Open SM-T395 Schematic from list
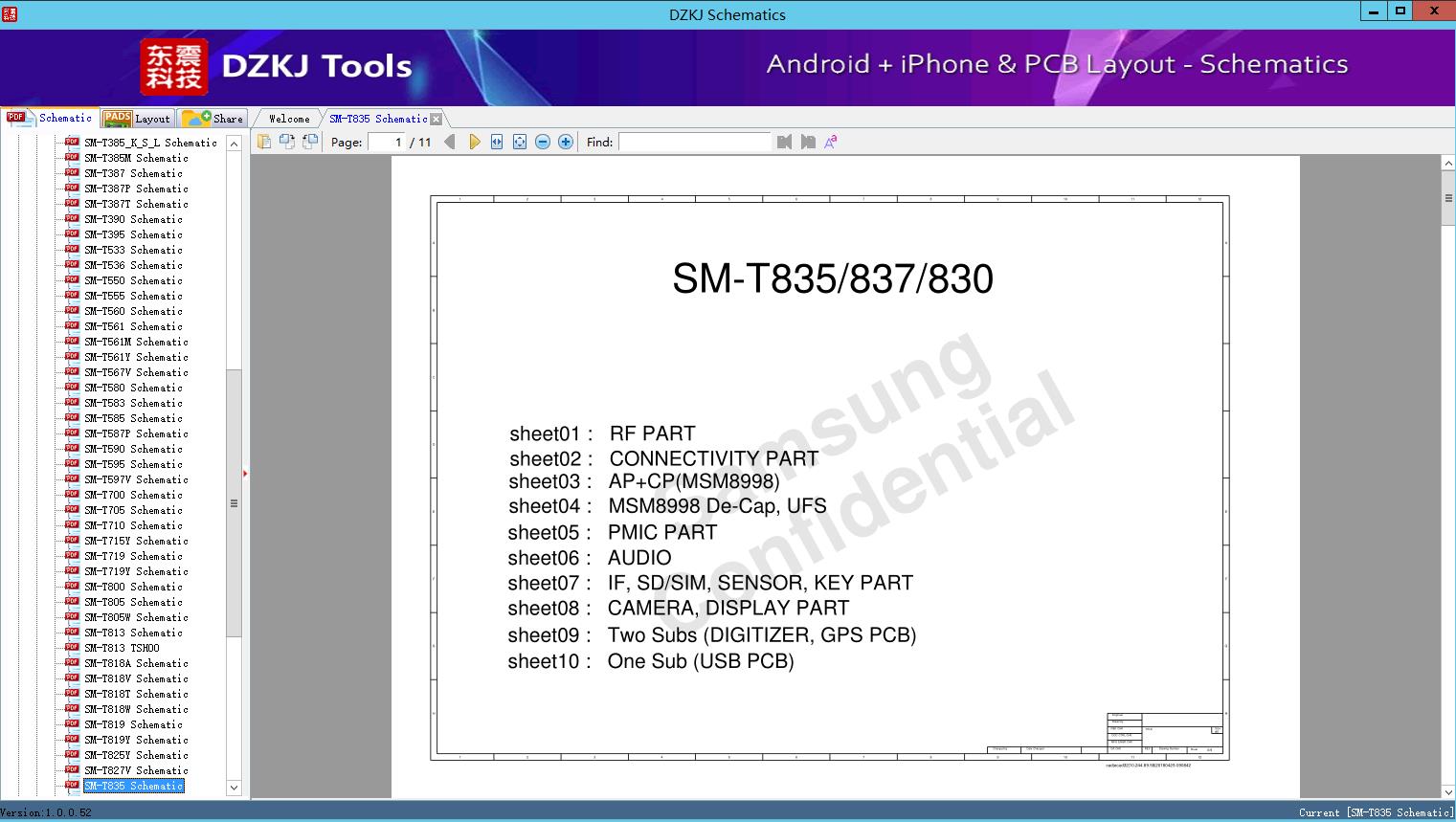 point(133,234)
